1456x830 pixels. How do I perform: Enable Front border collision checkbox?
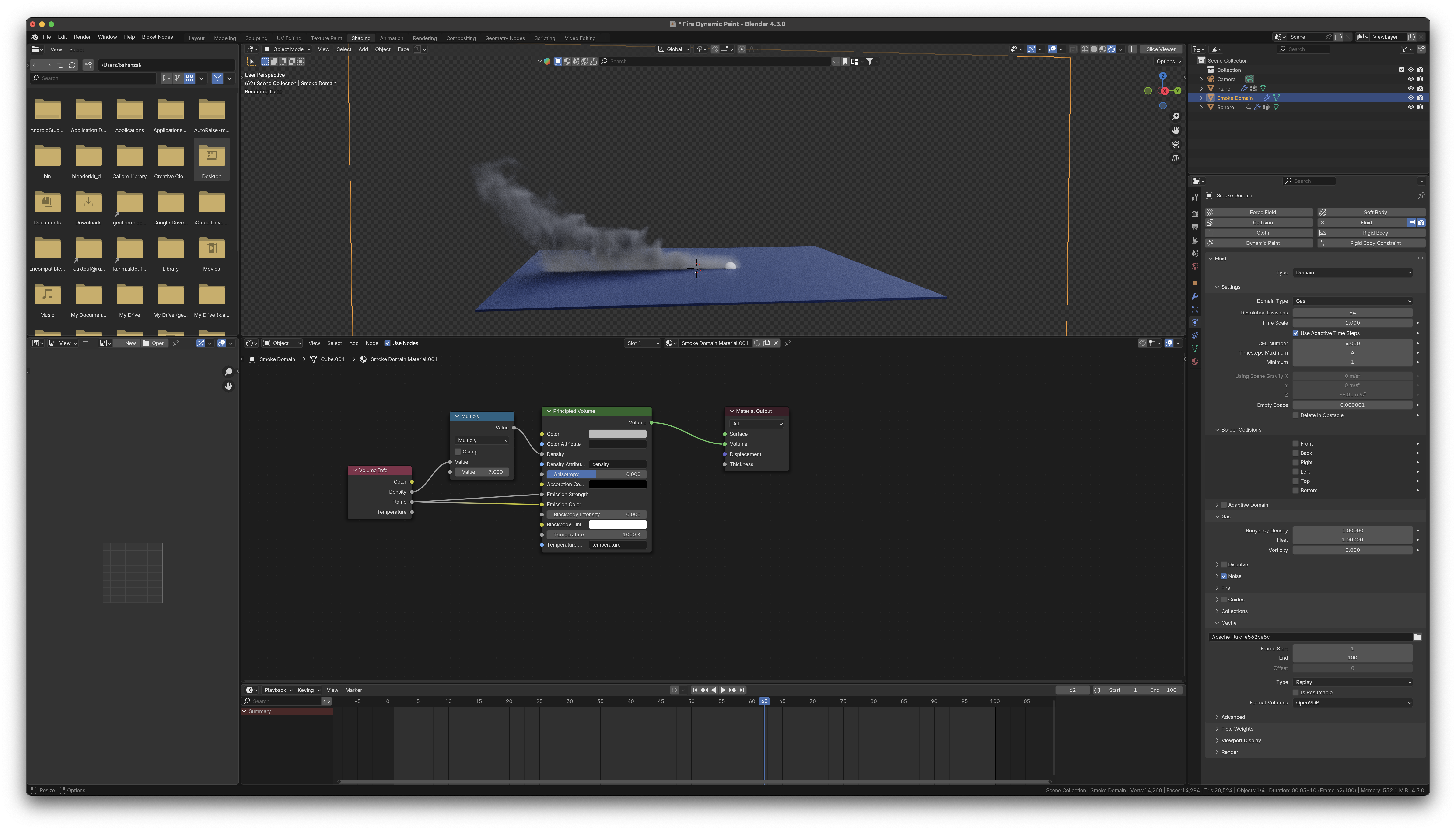click(1296, 443)
